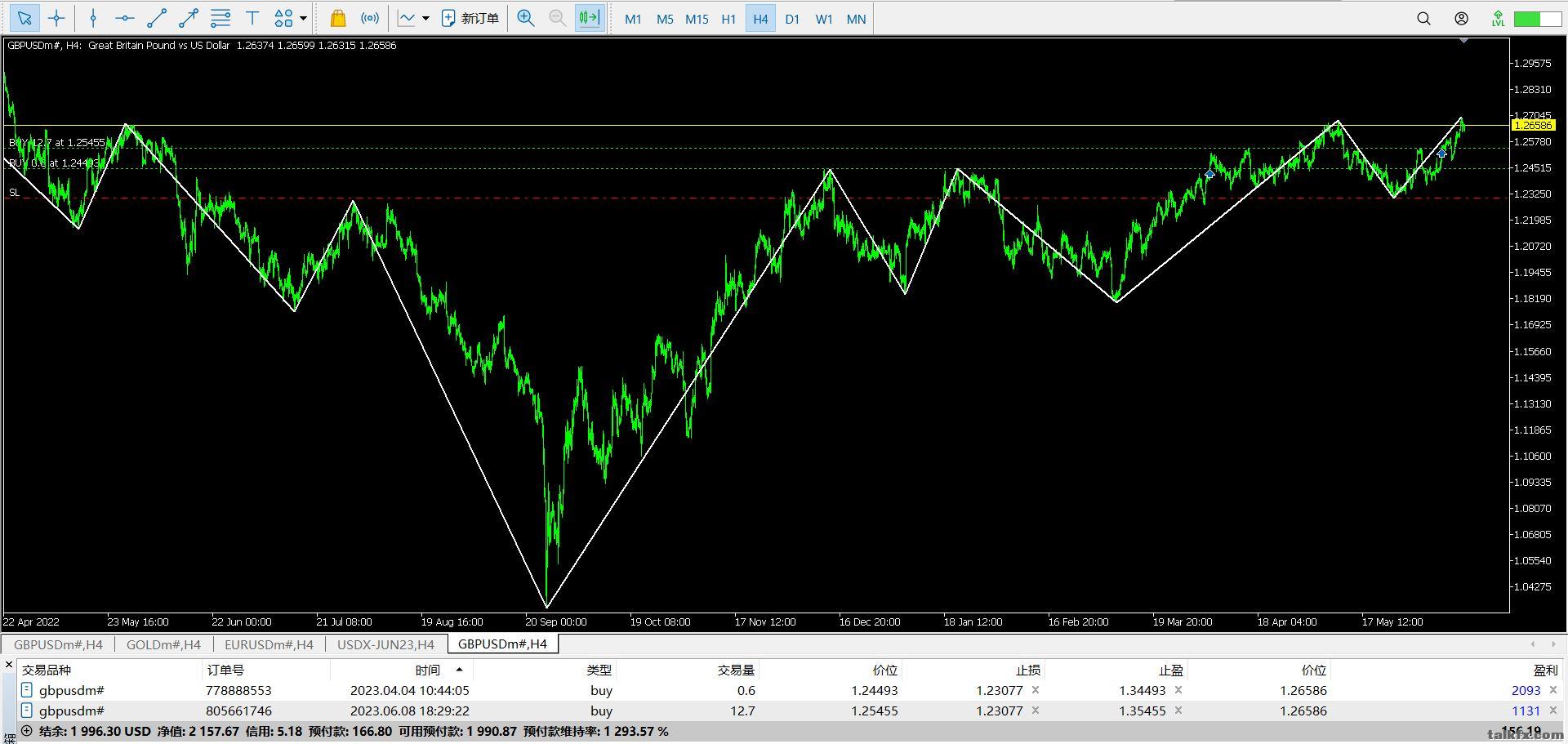Click the chart shift triangle marker
Image resolution: width=1568 pixels, height=744 pixels.
pyautogui.click(x=1463, y=40)
